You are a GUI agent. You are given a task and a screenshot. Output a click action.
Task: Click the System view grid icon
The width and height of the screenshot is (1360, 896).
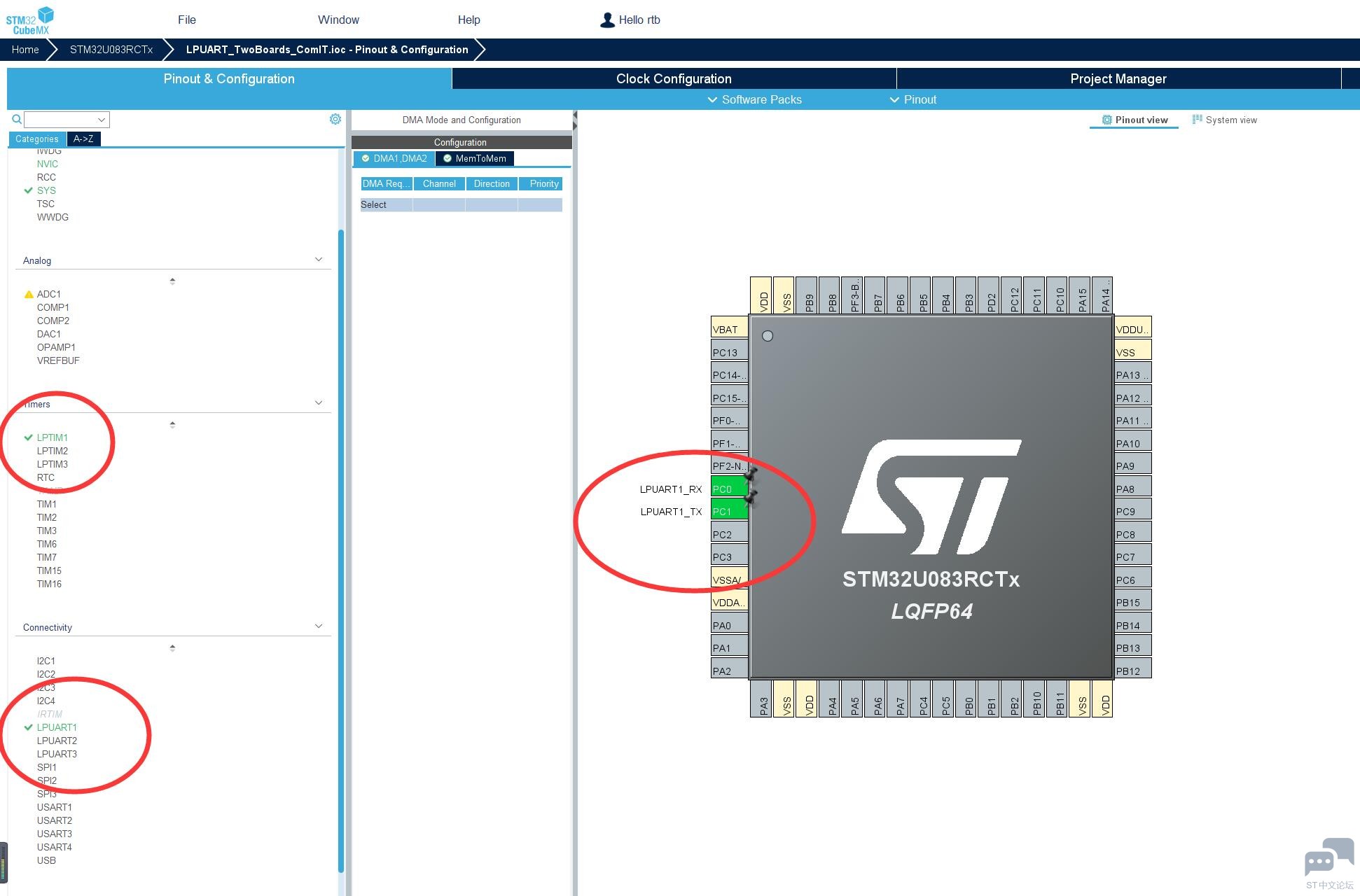(1197, 120)
